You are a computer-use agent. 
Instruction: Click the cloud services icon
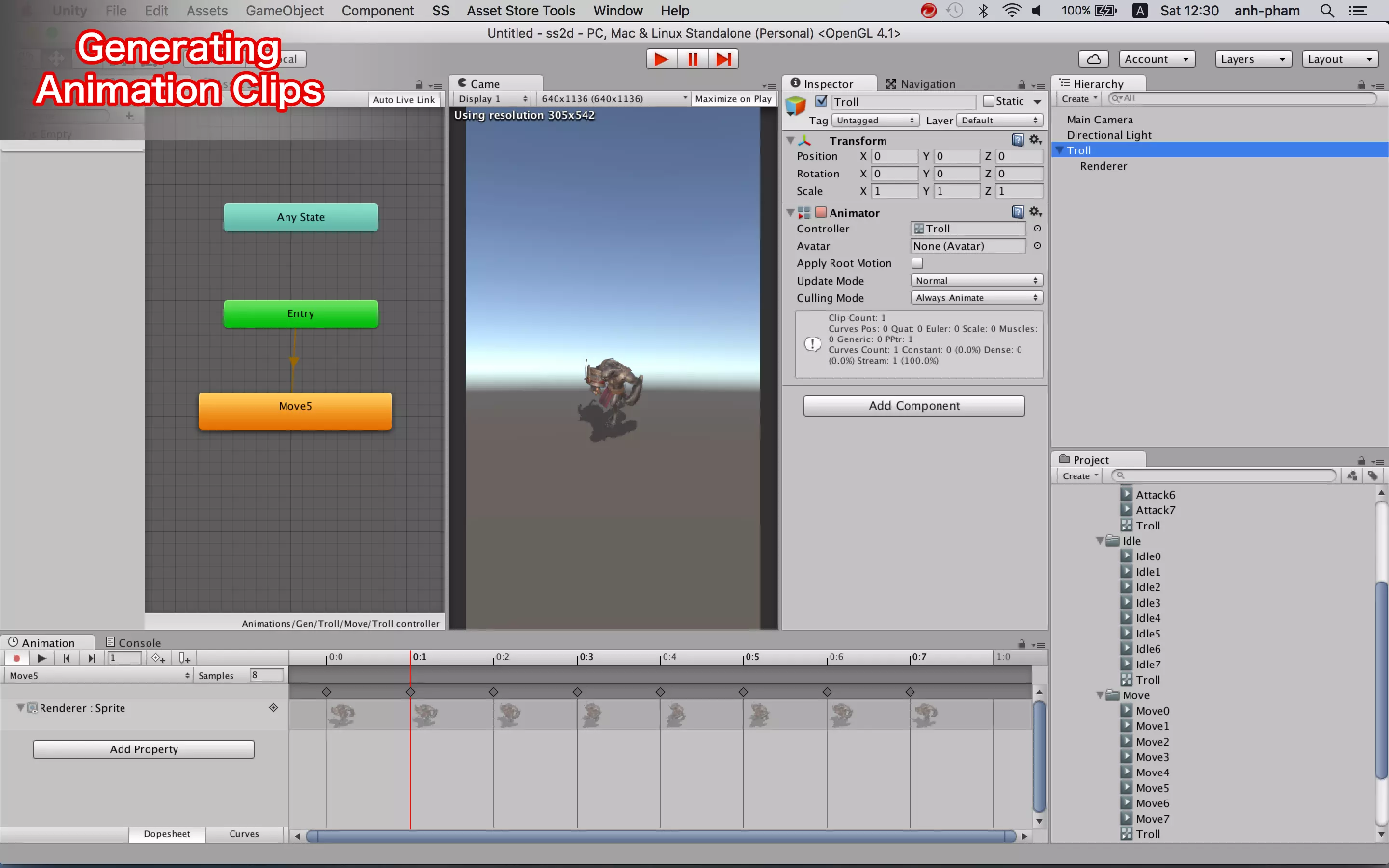coord(1094,58)
